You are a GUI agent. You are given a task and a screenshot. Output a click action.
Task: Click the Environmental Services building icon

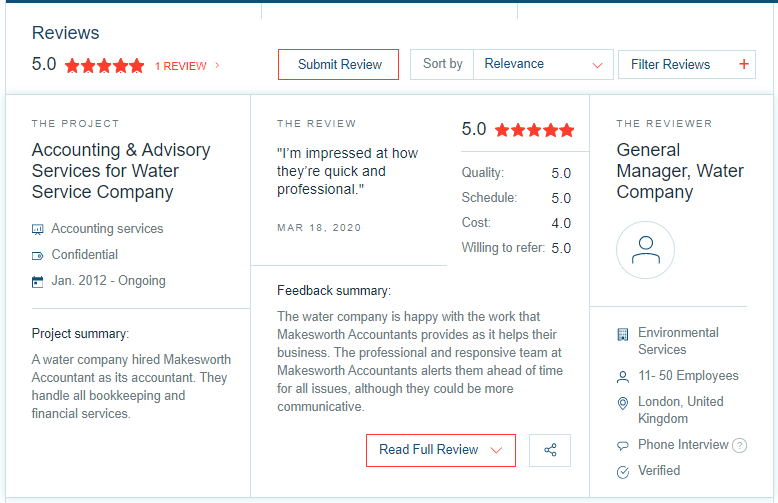click(623, 333)
